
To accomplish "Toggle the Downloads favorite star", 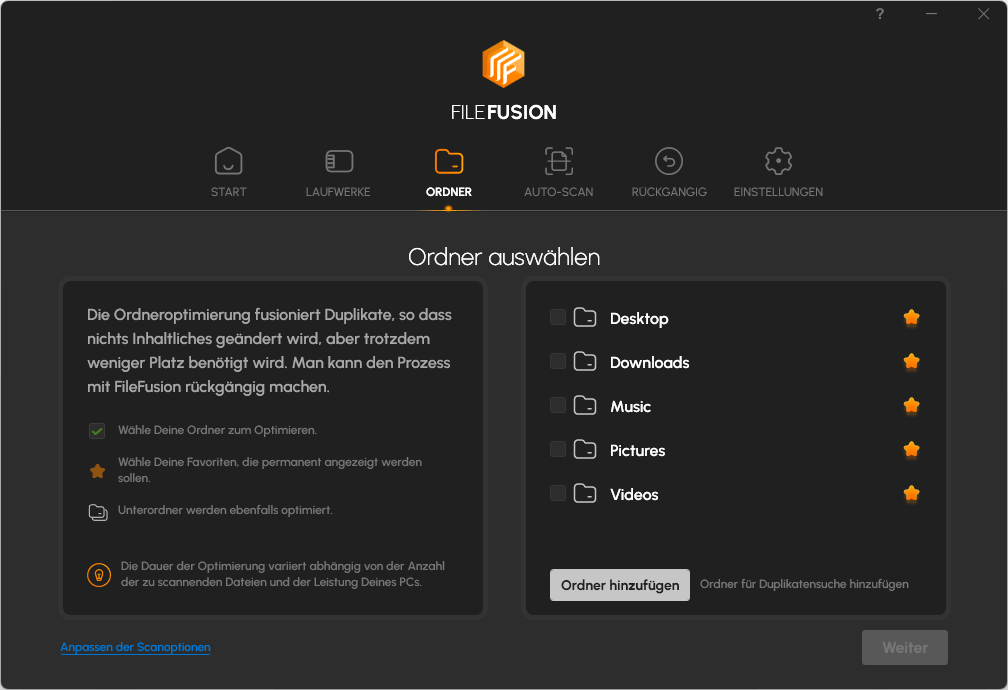I will (x=911, y=361).
